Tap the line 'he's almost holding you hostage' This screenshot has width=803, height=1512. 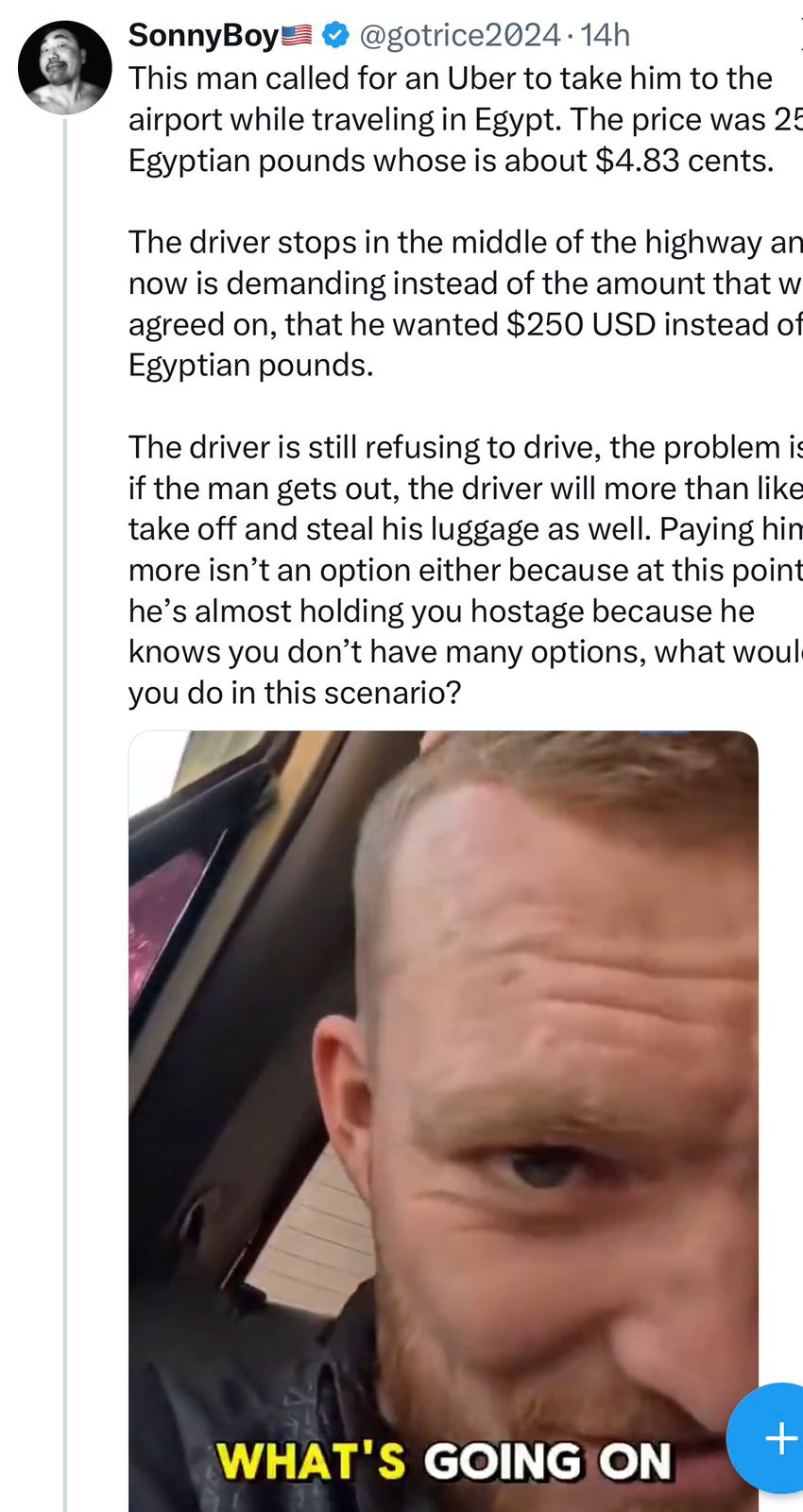pyautogui.click(x=441, y=610)
